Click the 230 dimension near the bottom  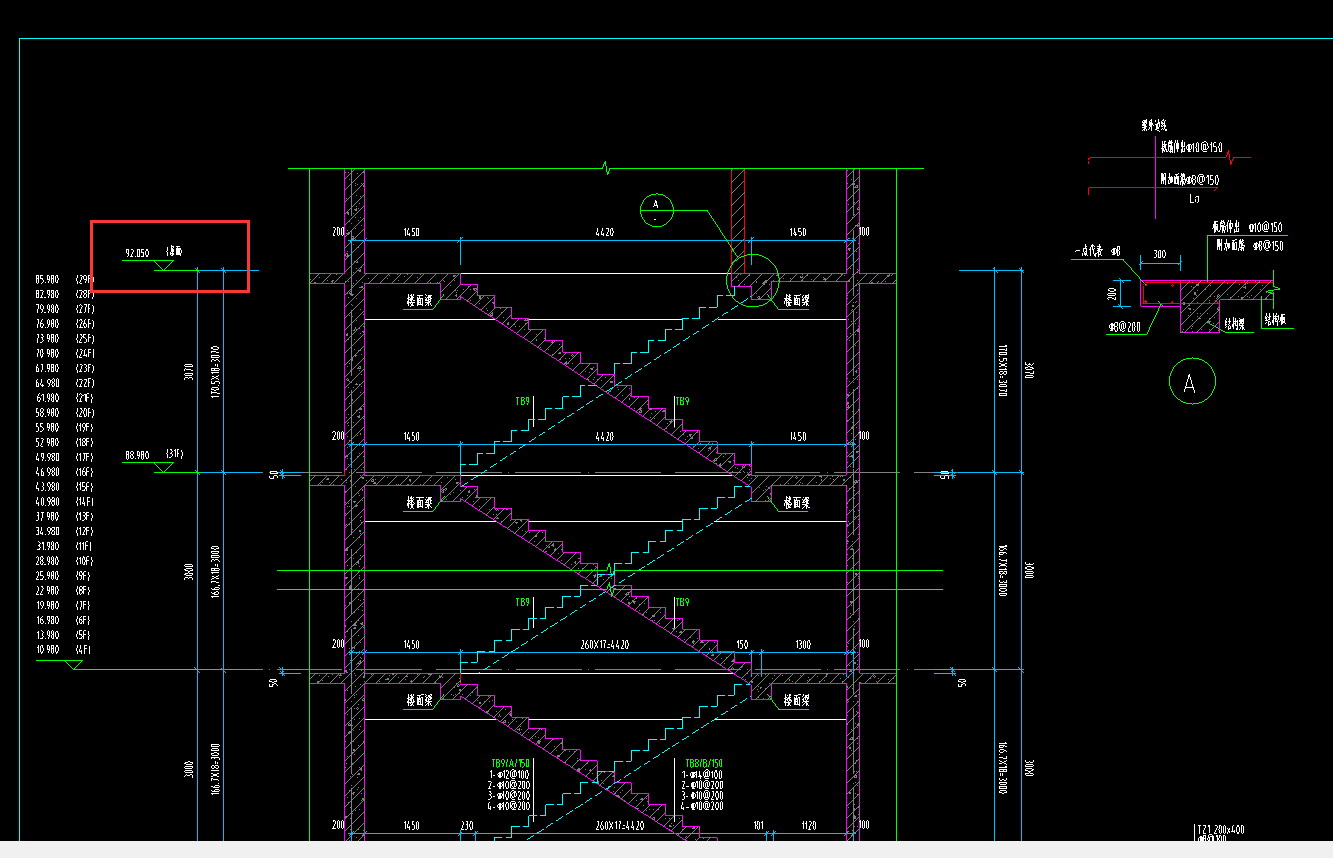coord(466,826)
